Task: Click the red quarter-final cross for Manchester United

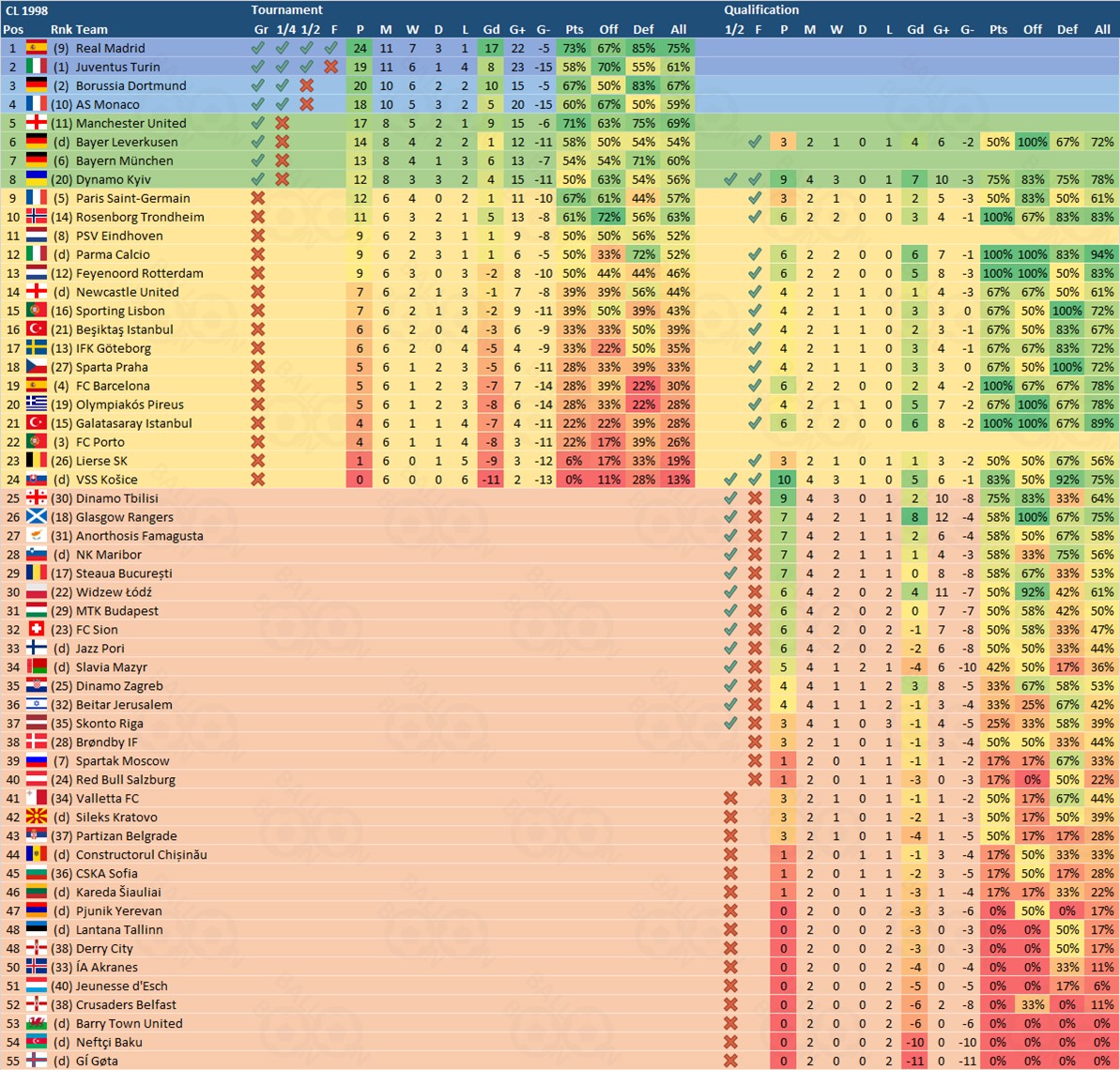Action: pos(283,123)
